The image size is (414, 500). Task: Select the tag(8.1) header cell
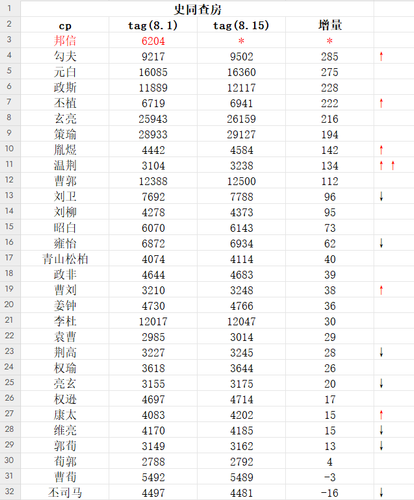pos(153,25)
